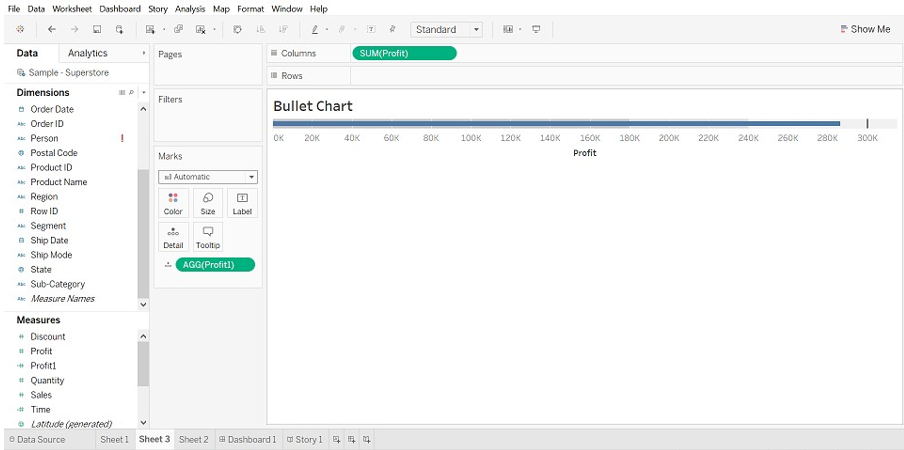Click the reference line marker near 300K
This screenshot has height=450, width=904.
[867, 123]
